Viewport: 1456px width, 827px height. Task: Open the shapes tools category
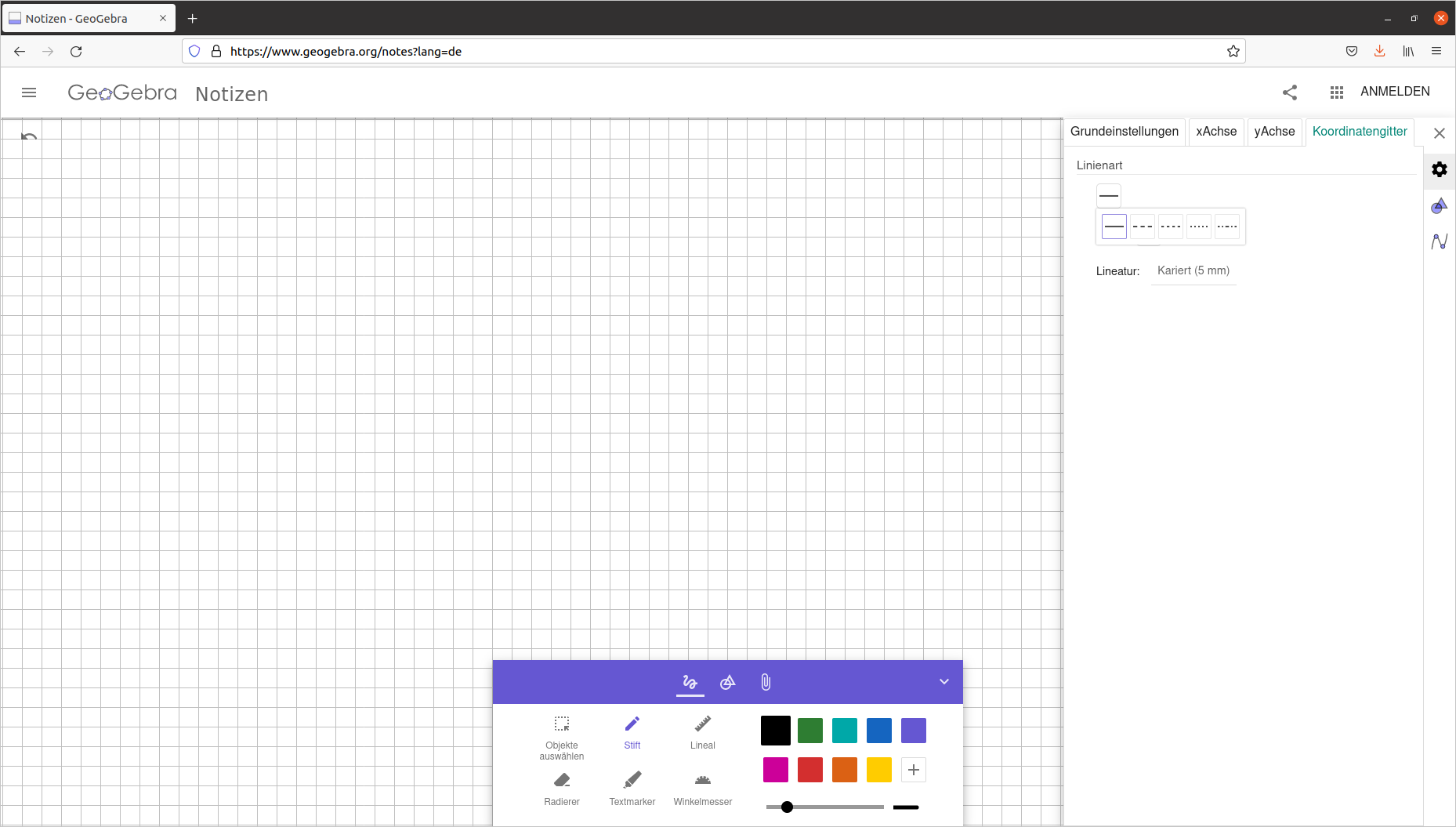[728, 682]
